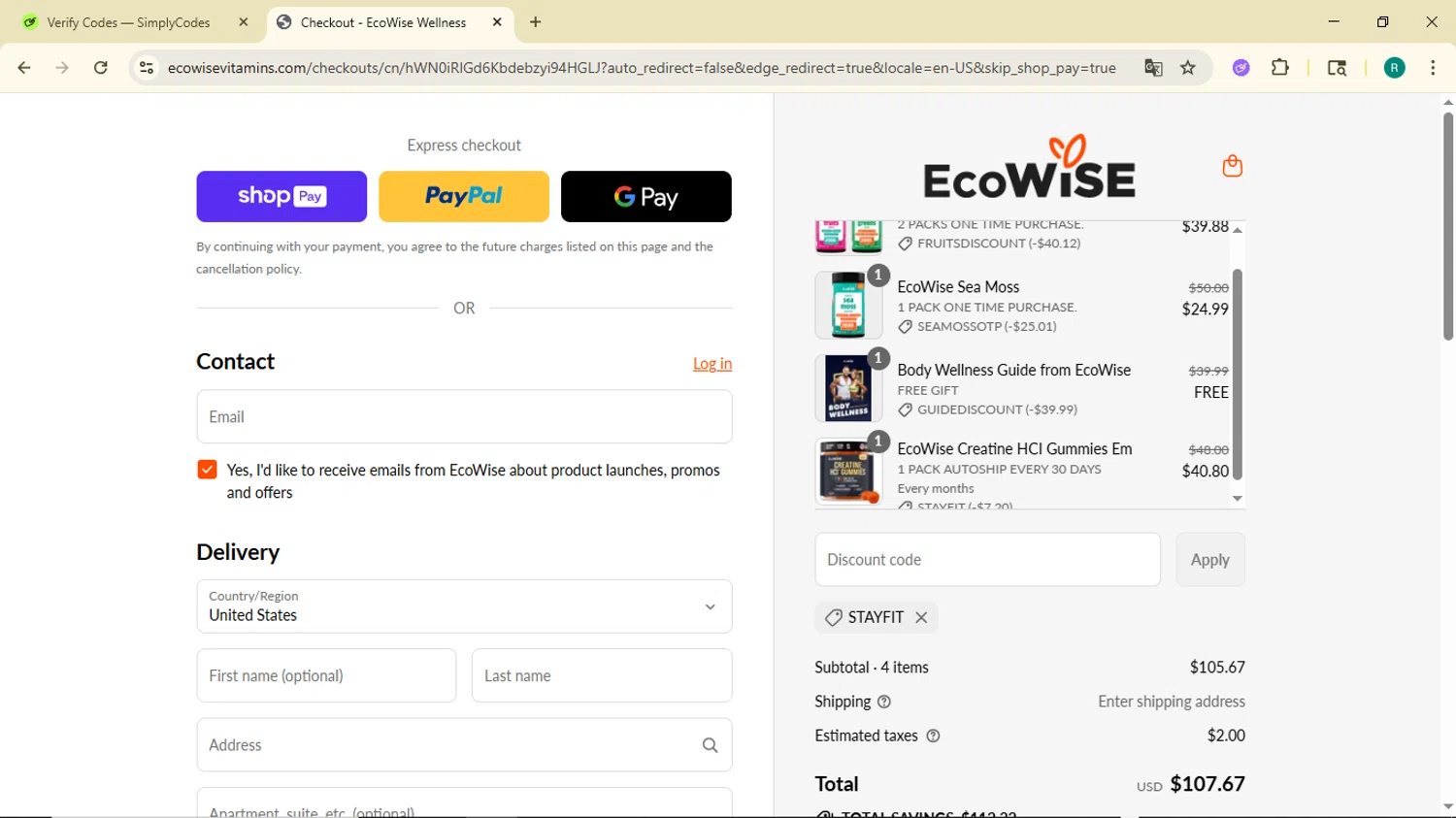
Task: Click the order summary scrollbar thumb
Action: point(1238,375)
